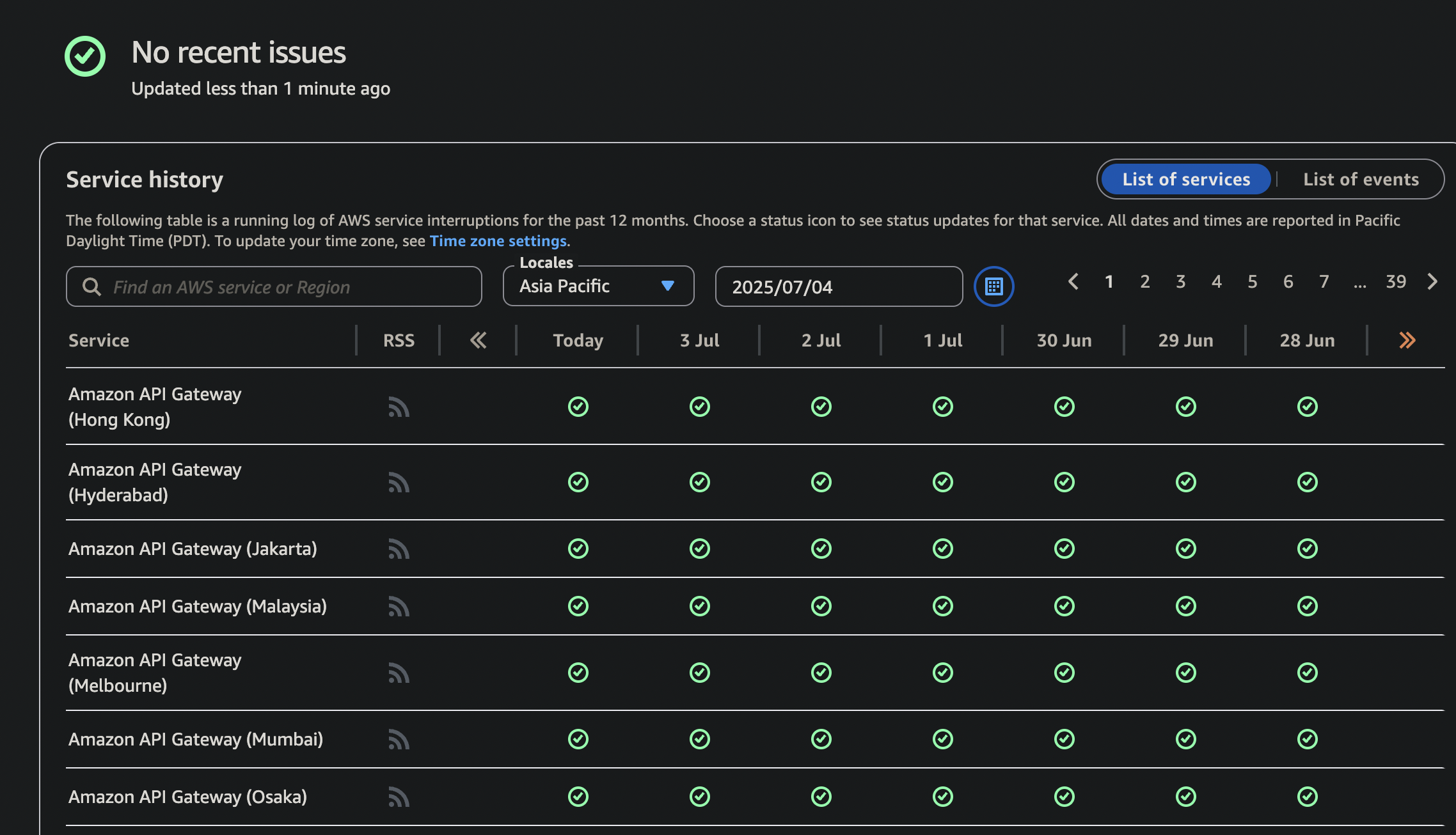Click Today status icon for Hyderabad gateway
Image resolution: width=1456 pixels, height=835 pixels.
(578, 482)
